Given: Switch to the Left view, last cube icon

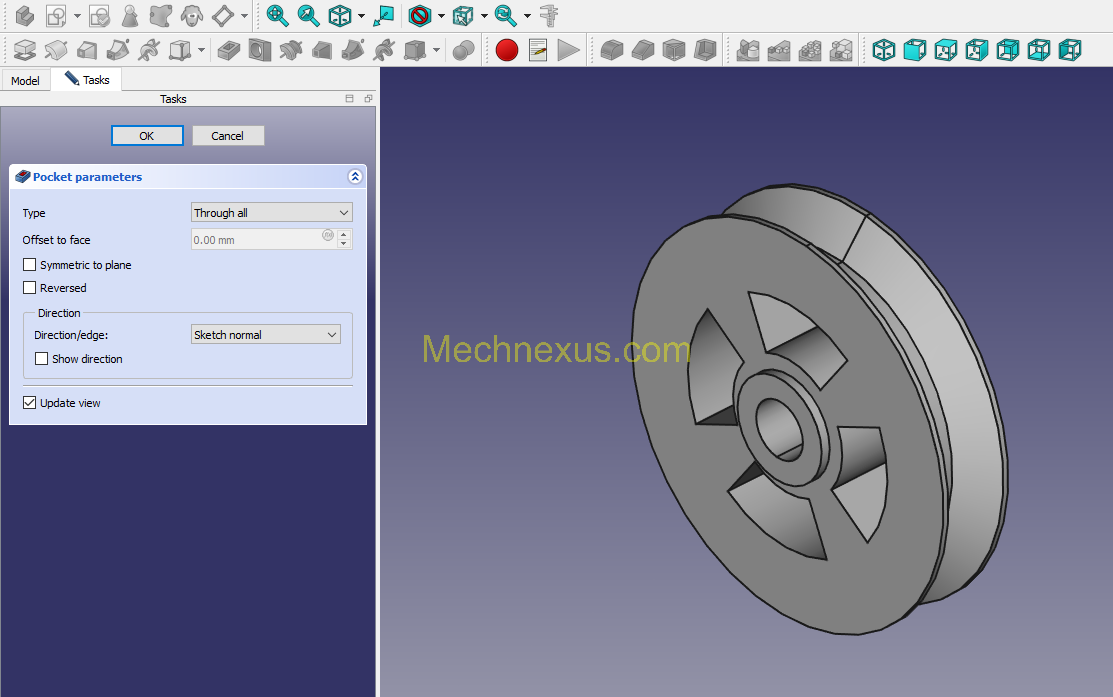Looking at the screenshot, I should (1070, 50).
